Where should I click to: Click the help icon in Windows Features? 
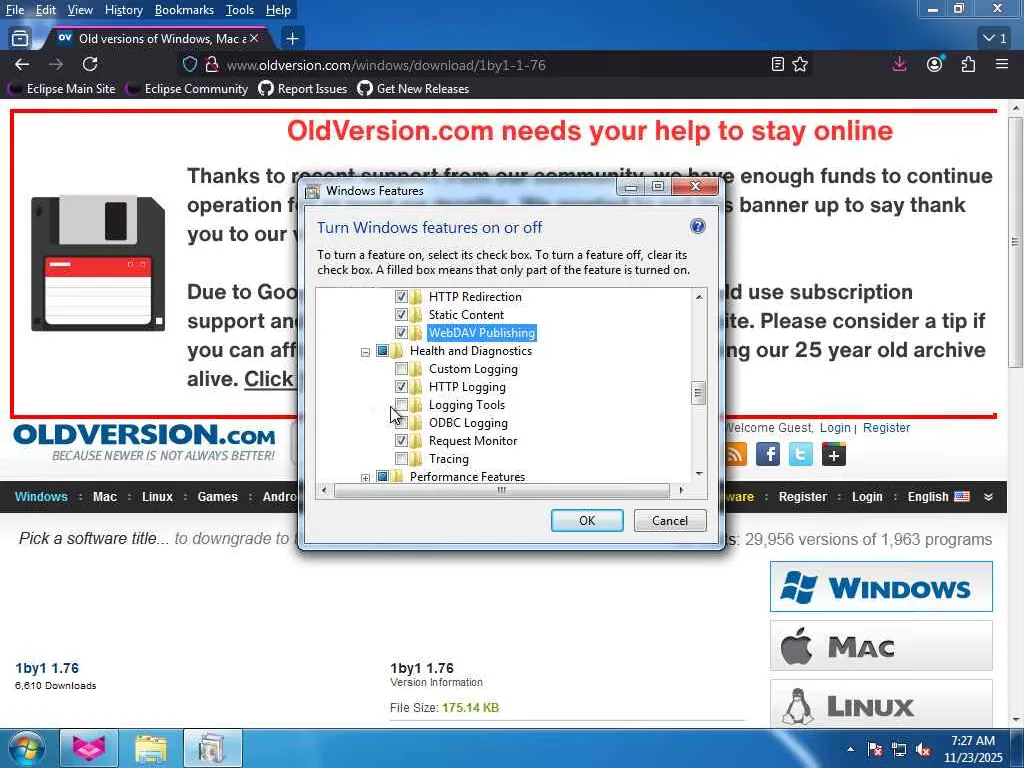697,227
